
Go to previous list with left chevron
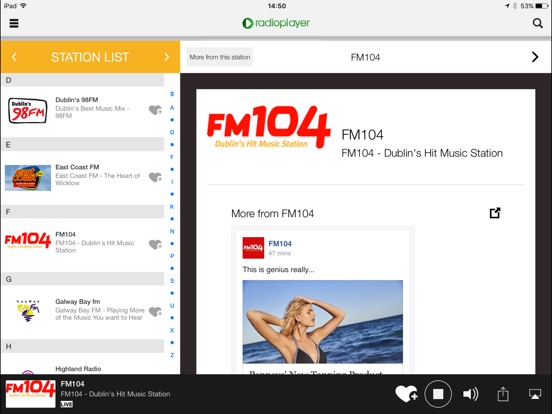[x=14, y=57]
